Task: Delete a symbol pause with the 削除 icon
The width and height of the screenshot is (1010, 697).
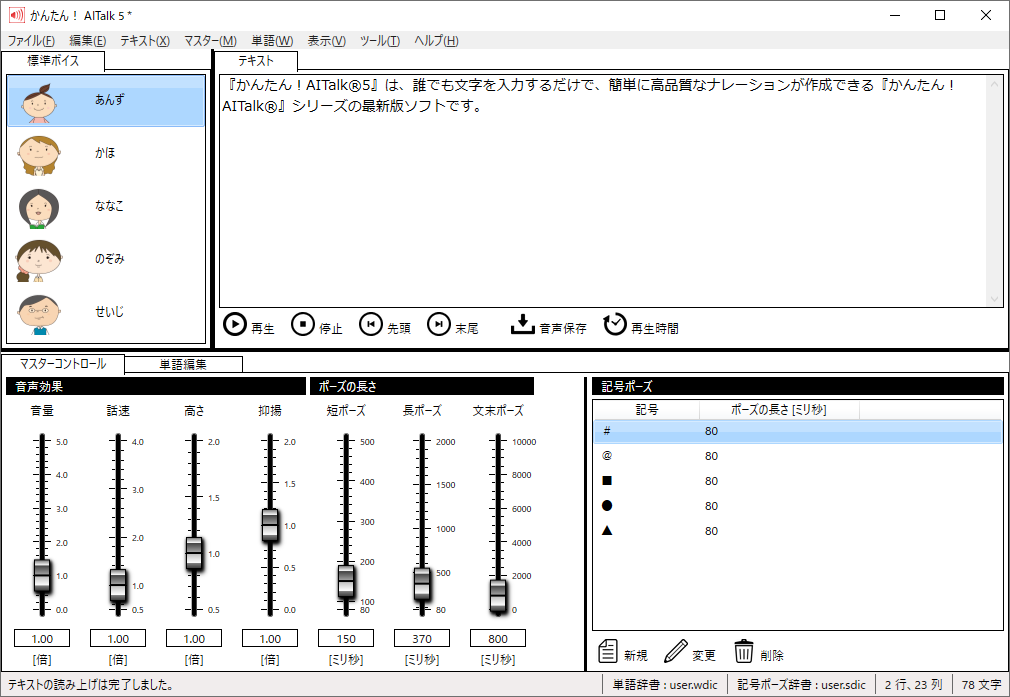Action: (x=744, y=651)
